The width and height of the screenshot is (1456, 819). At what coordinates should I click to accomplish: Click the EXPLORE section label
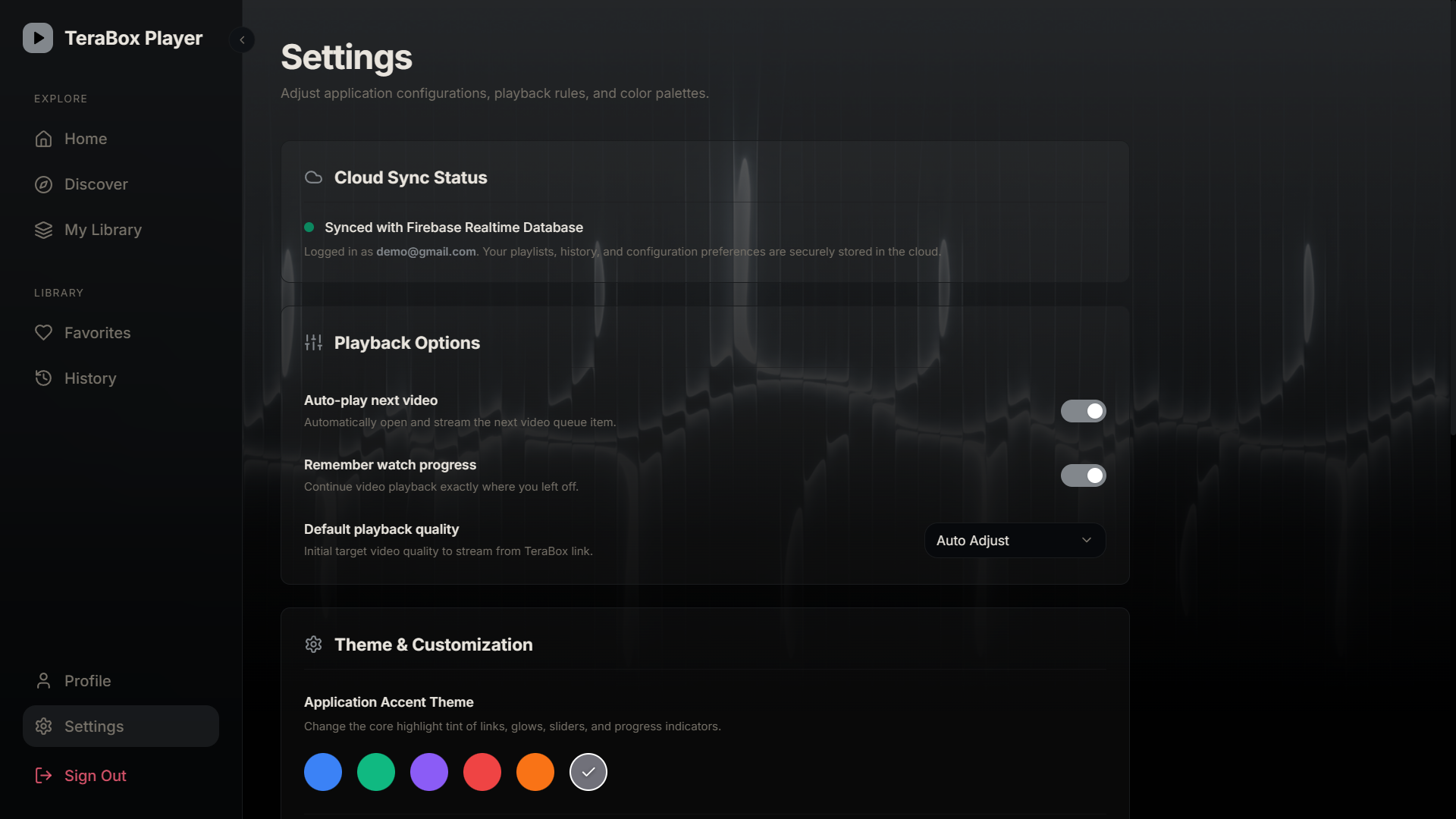(61, 99)
